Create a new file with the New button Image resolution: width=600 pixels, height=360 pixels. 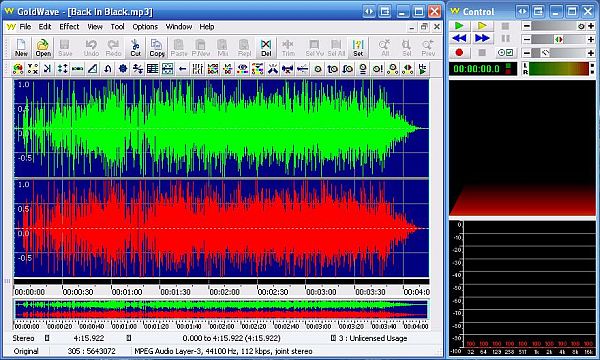click(x=21, y=48)
